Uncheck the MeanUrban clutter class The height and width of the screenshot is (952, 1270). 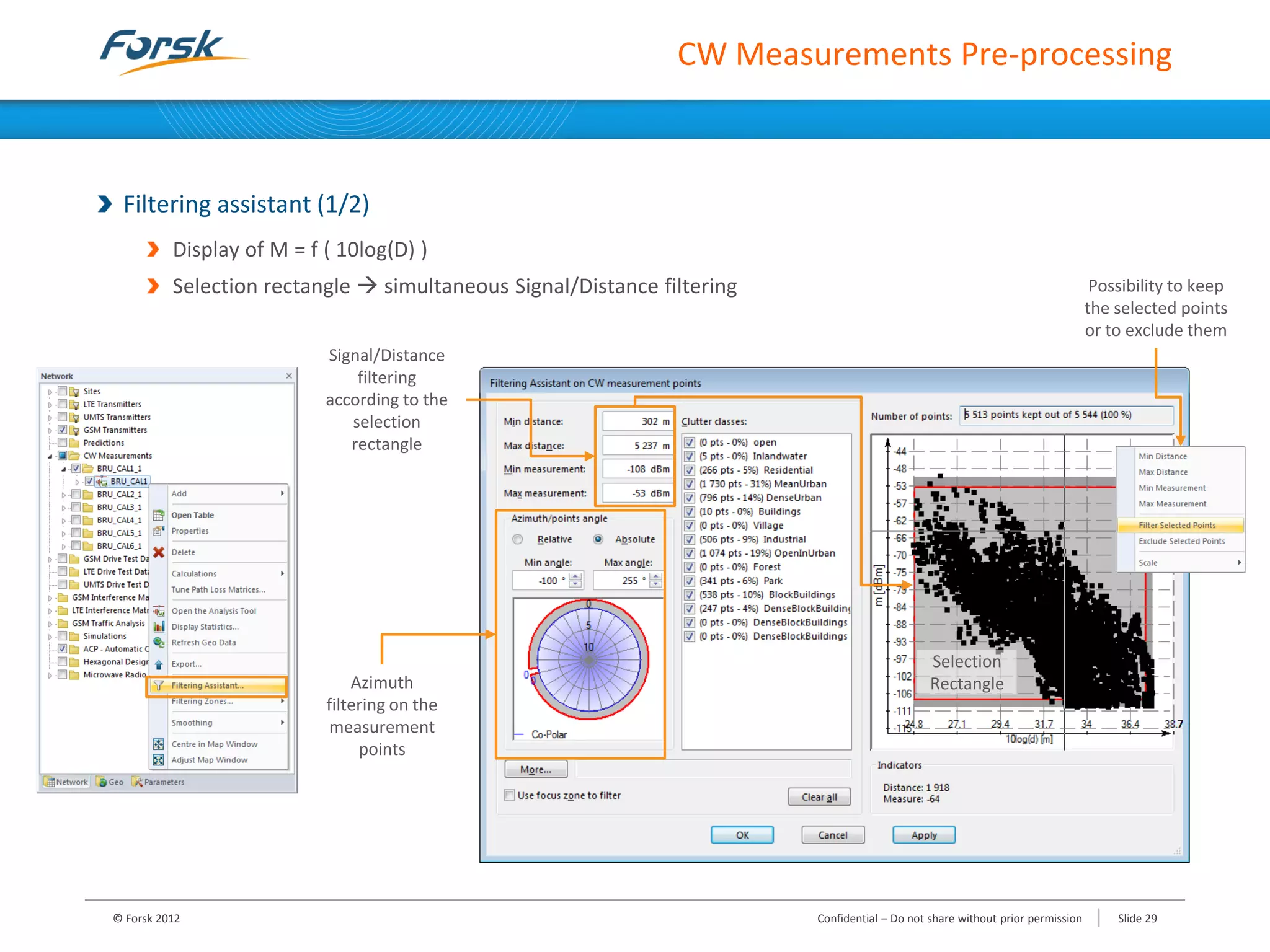click(690, 484)
